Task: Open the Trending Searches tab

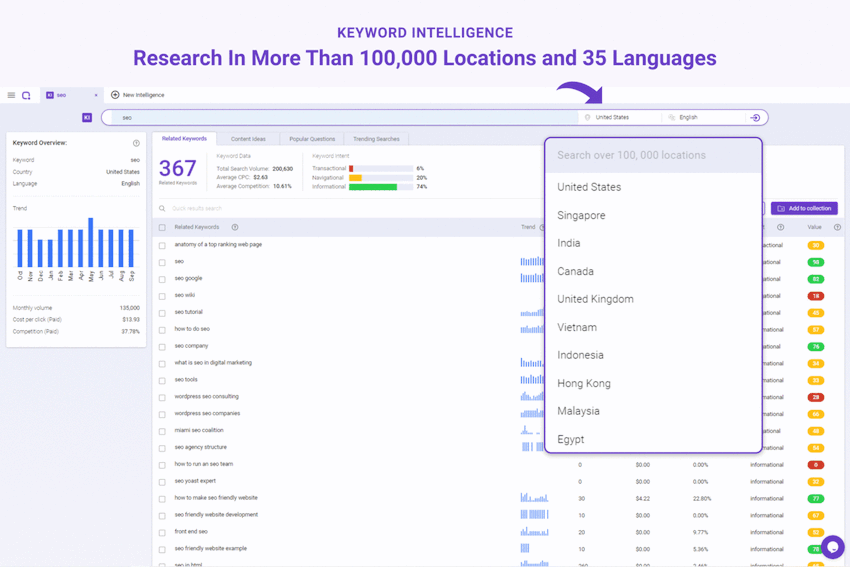Action: (376, 139)
